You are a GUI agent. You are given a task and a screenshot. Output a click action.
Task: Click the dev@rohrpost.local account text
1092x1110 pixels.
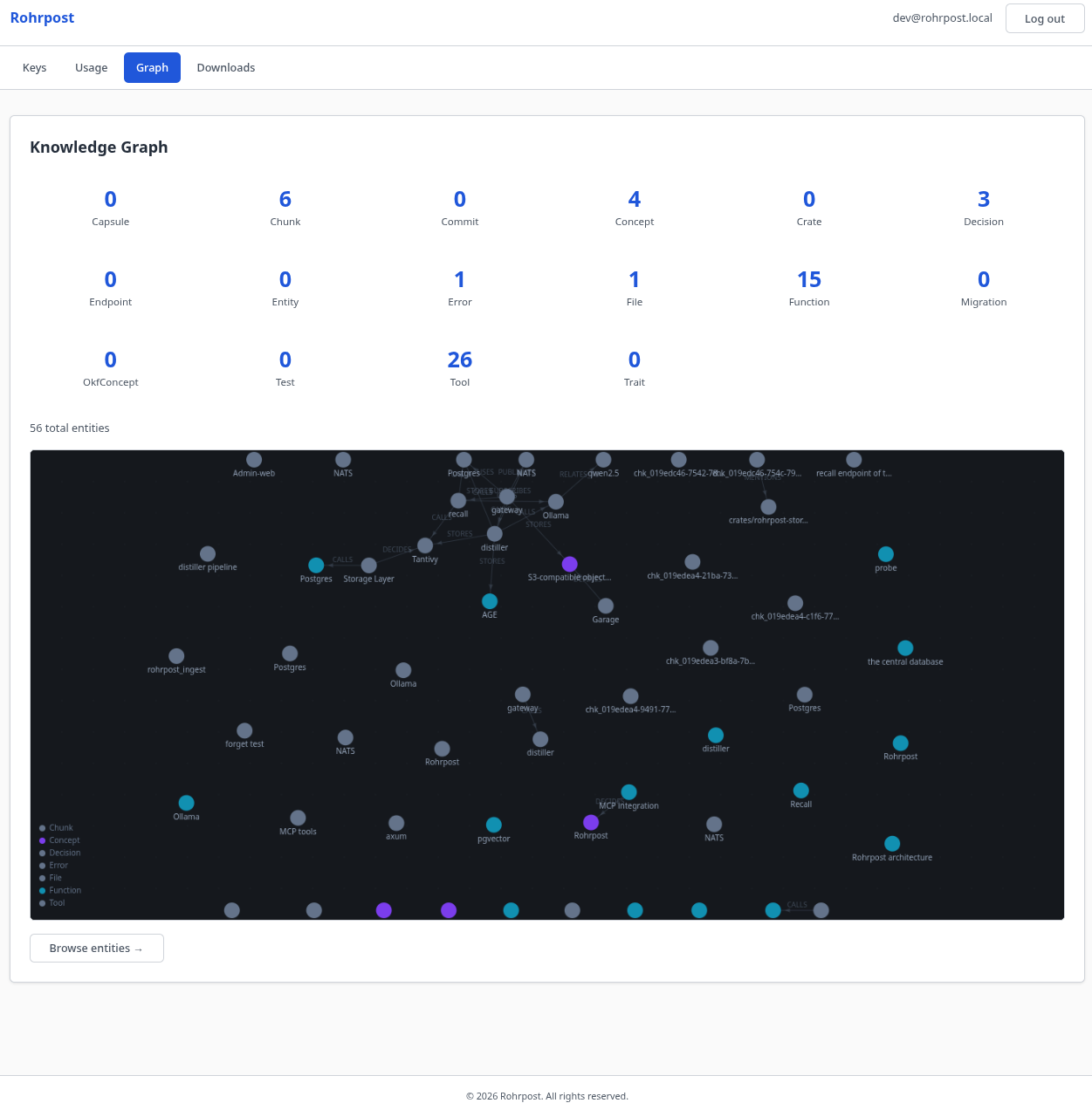tap(942, 17)
